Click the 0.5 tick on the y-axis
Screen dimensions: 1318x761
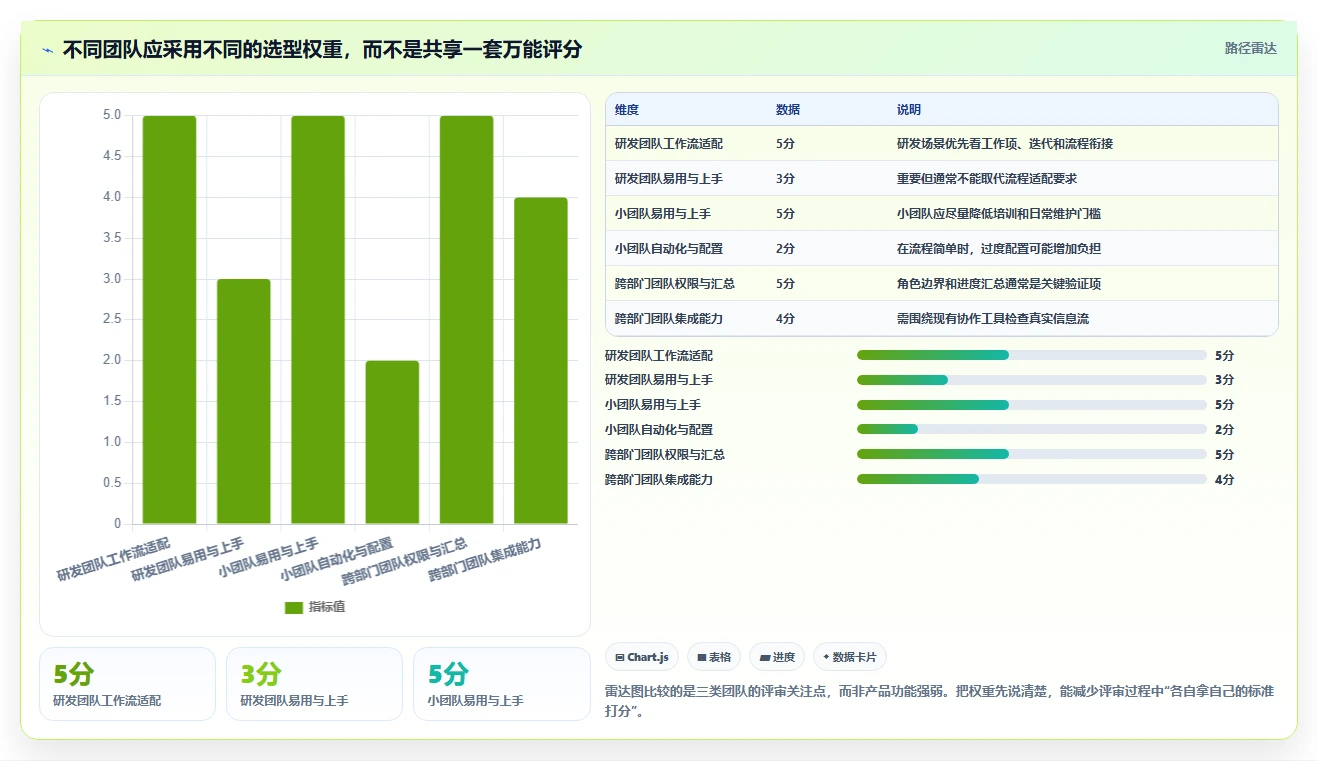coord(111,483)
